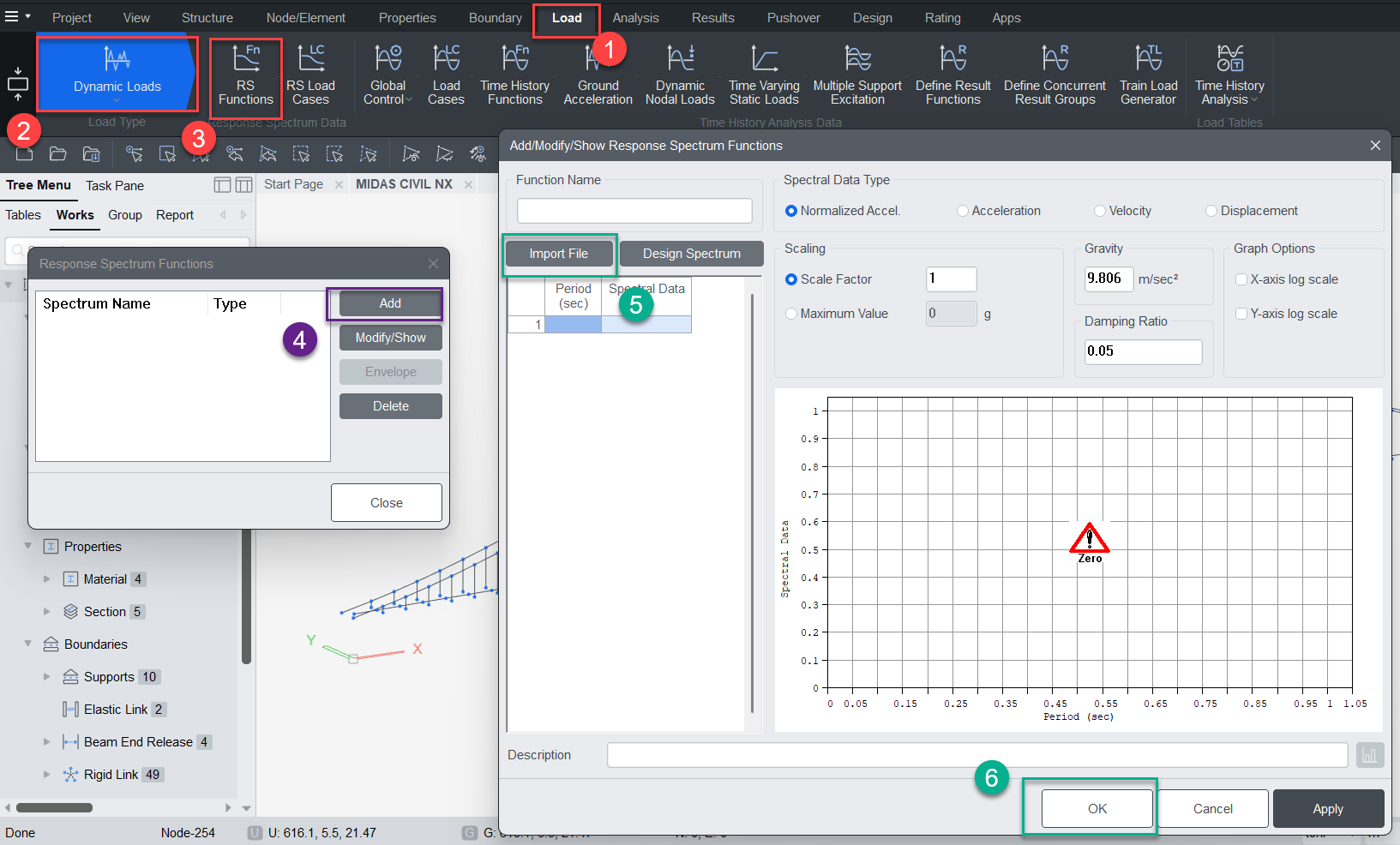Collapse the Properties tree node

(28, 546)
